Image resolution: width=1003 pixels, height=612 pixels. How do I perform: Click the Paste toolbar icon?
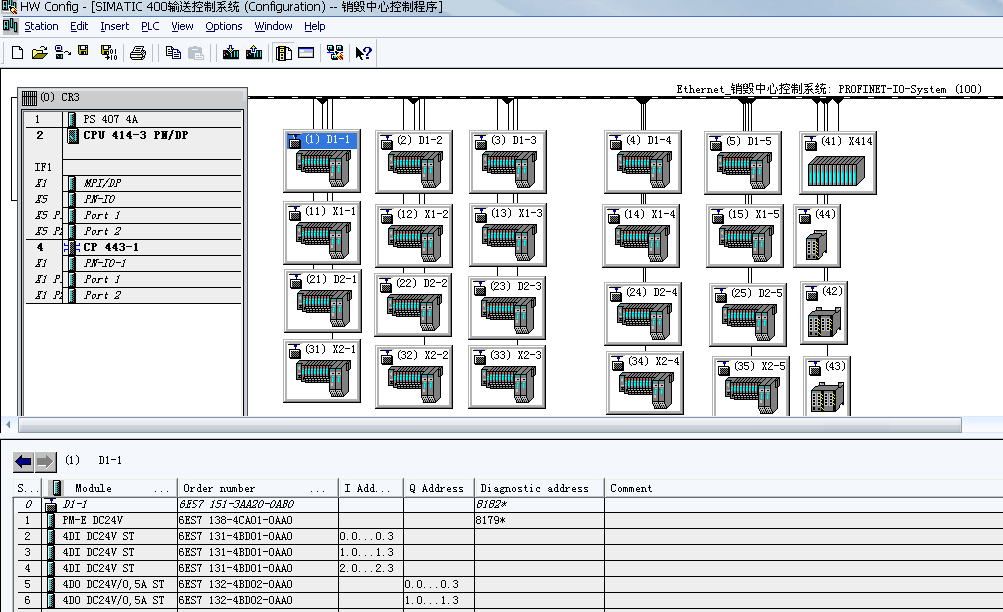(x=196, y=52)
